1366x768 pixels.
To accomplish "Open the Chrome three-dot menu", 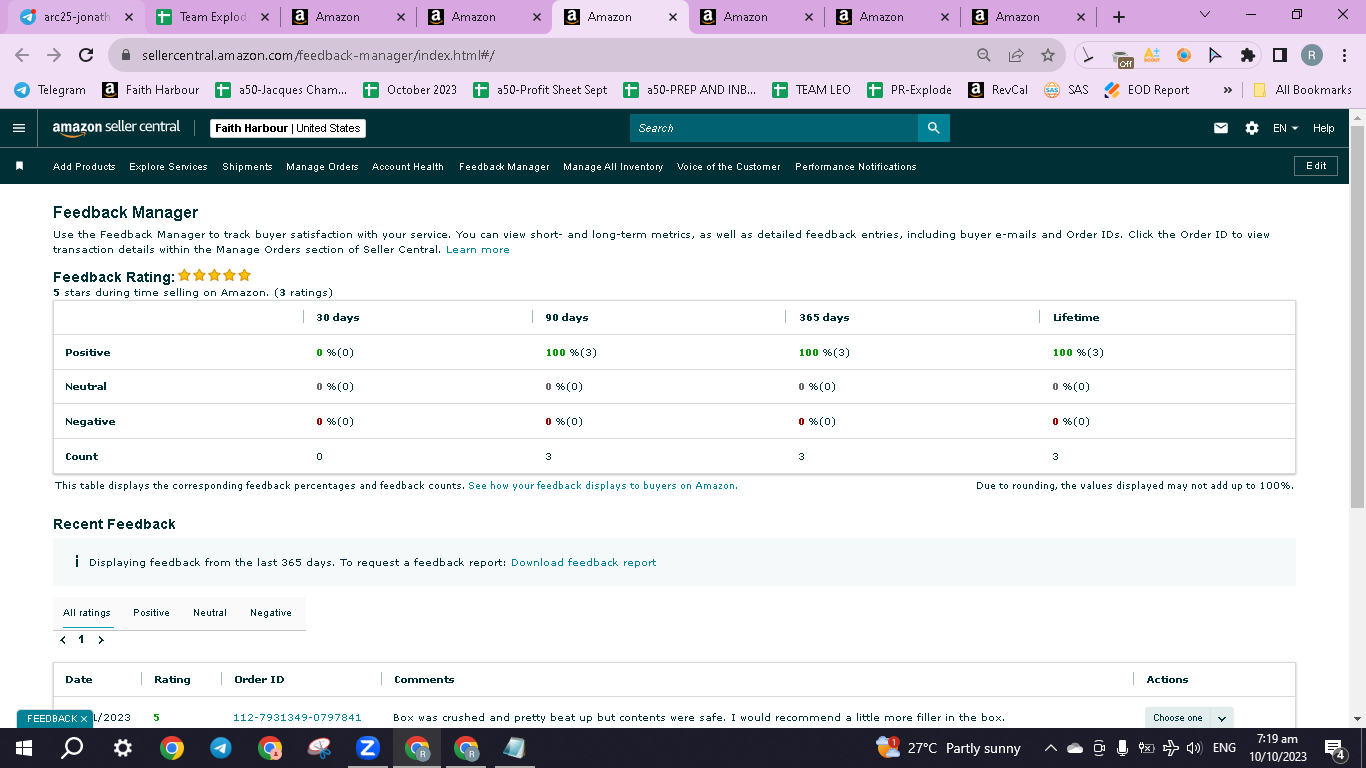I will pos(1345,55).
